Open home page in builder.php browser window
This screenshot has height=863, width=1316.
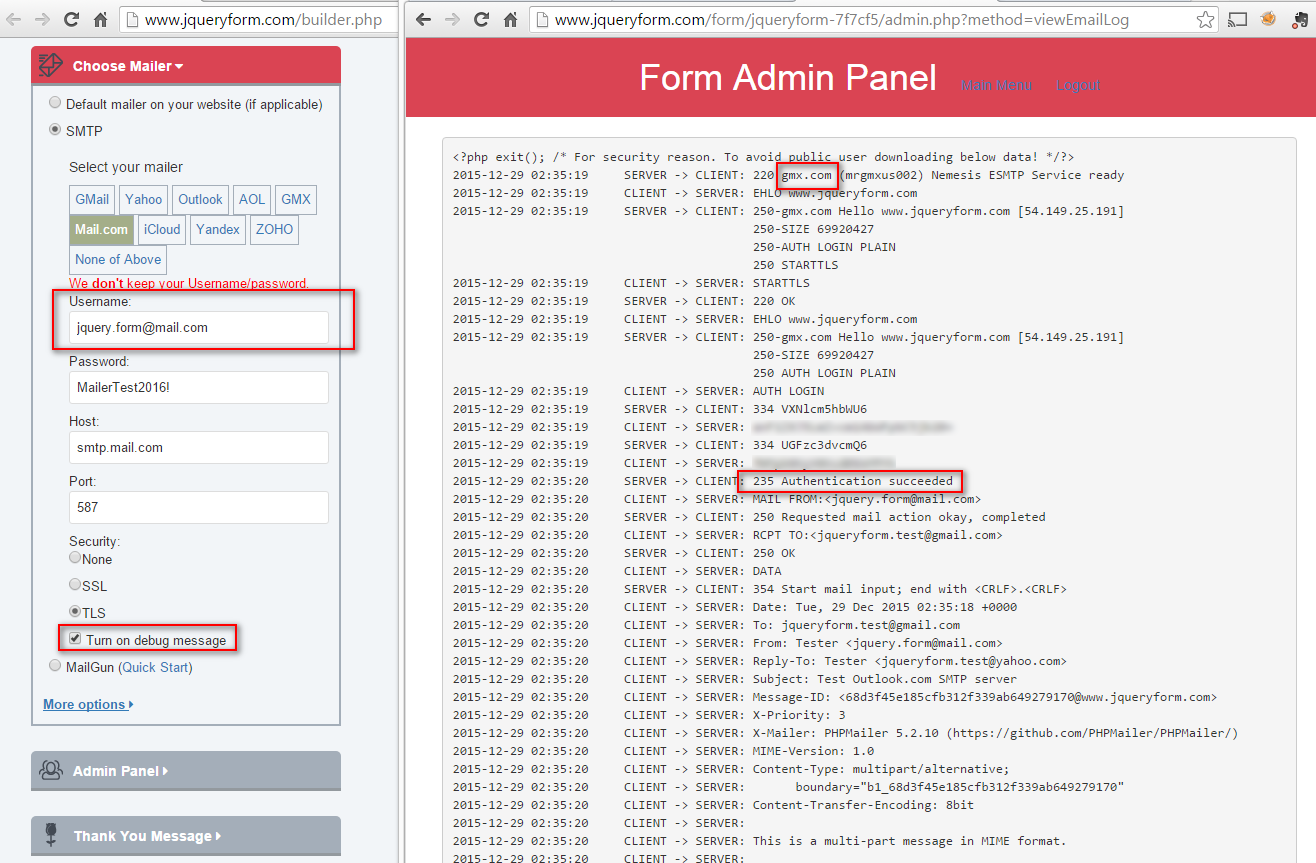(100, 19)
